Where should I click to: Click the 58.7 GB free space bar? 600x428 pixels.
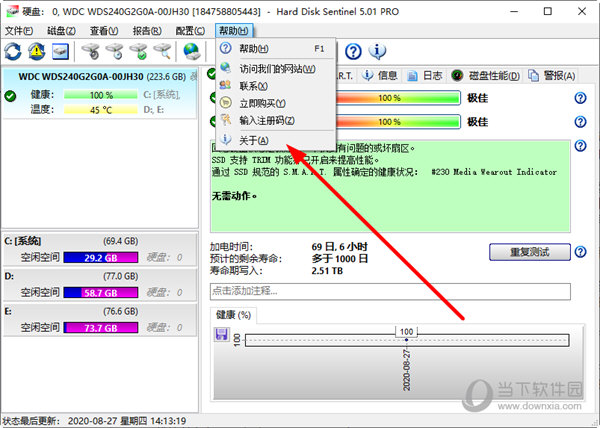tap(101, 293)
